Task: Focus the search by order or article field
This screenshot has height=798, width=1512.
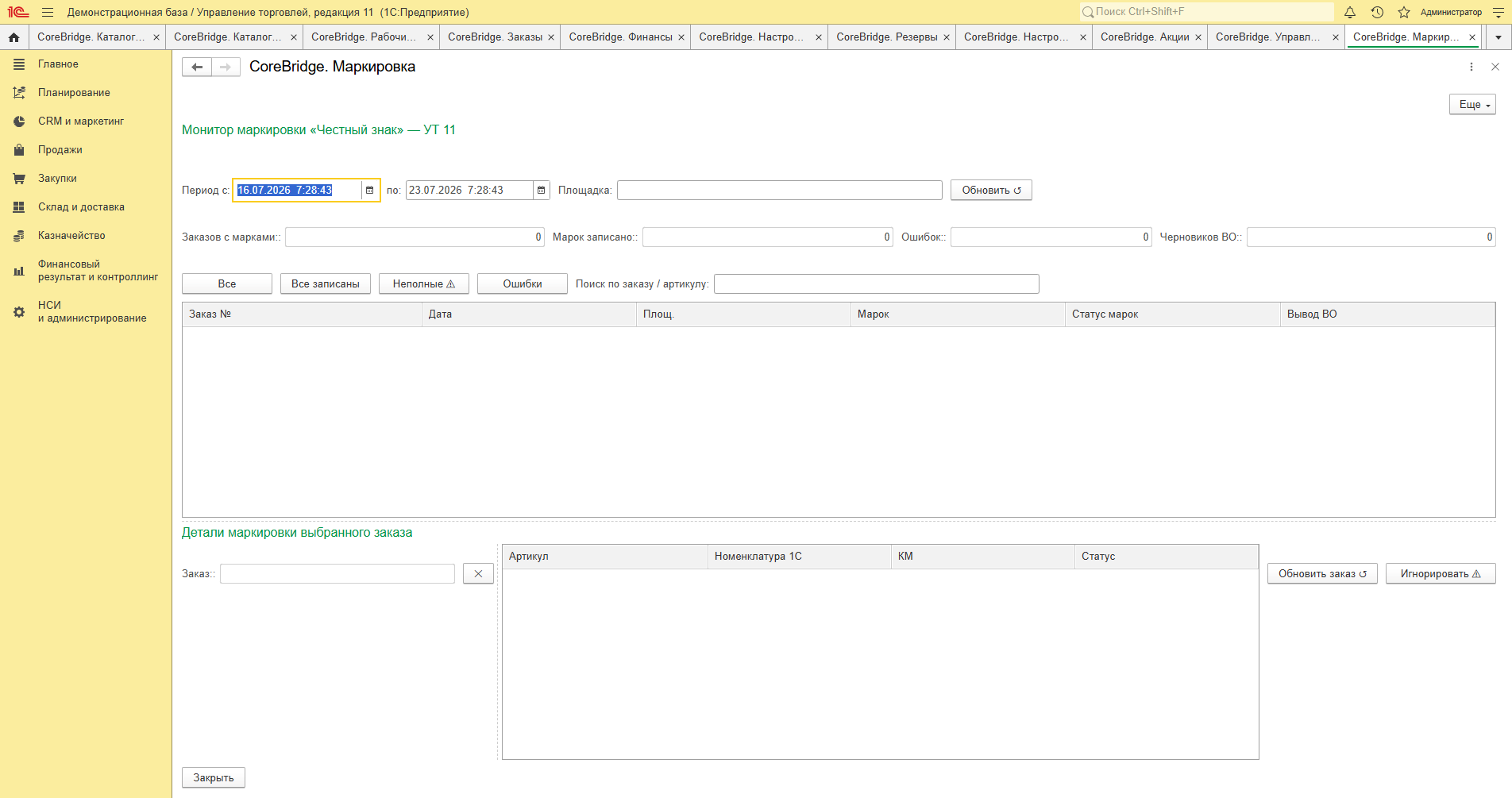Action: [x=876, y=284]
